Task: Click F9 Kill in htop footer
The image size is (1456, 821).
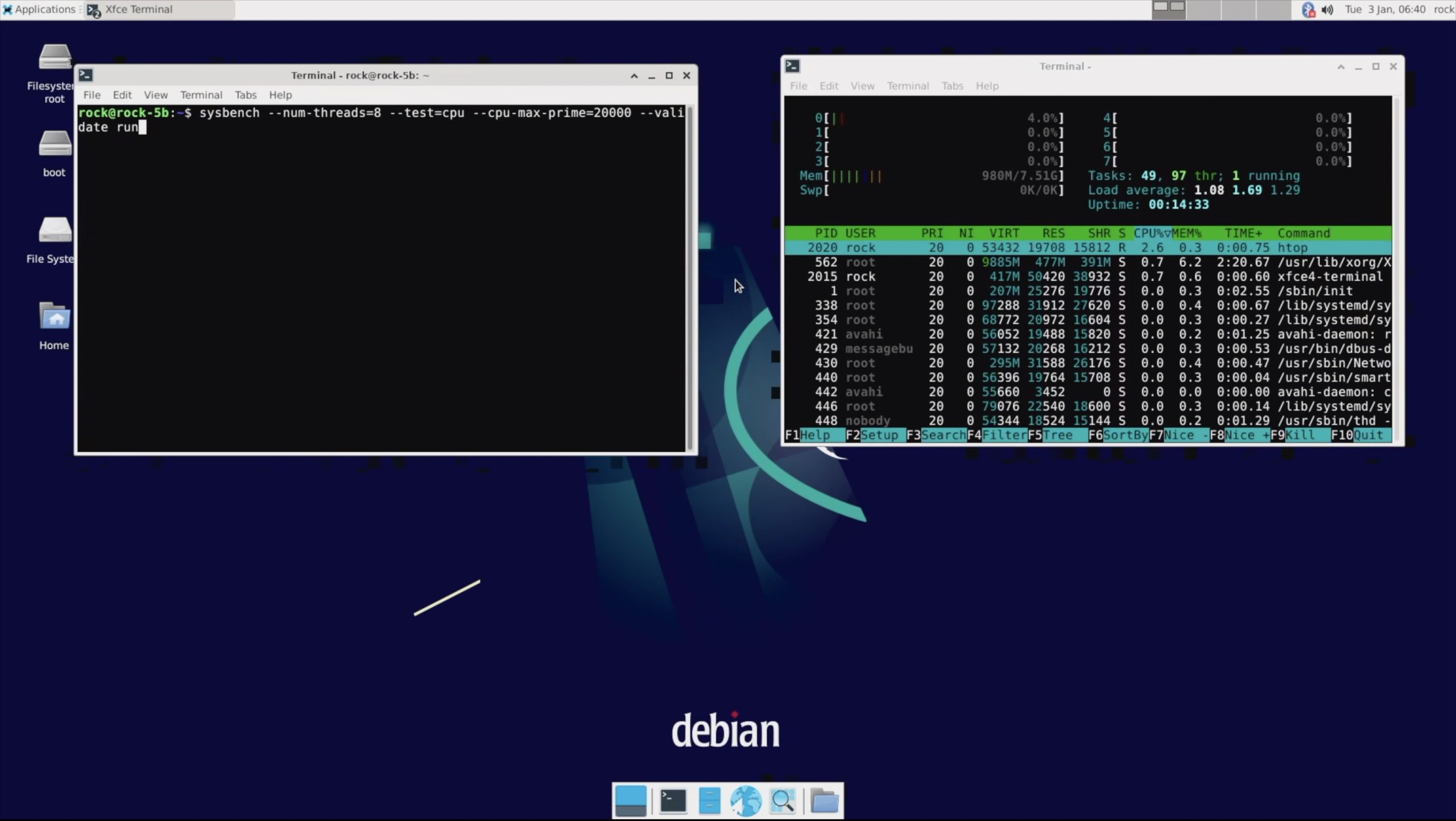Action: (1300, 435)
